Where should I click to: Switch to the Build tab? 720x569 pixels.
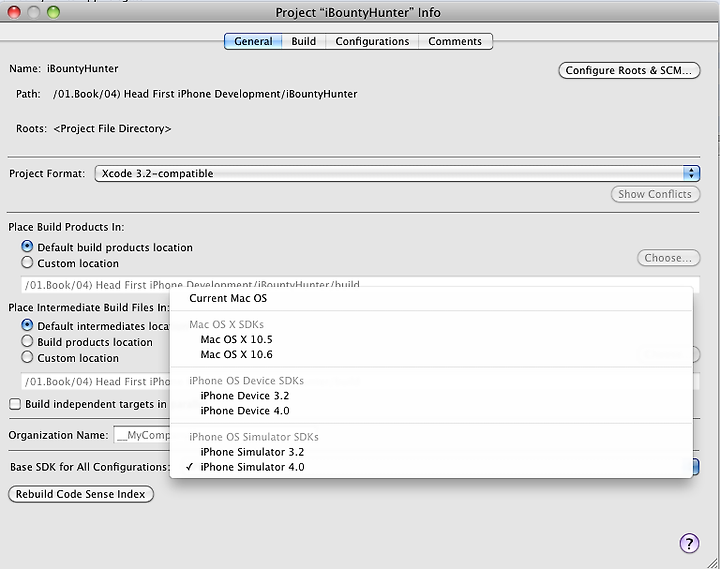pyautogui.click(x=304, y=41)
